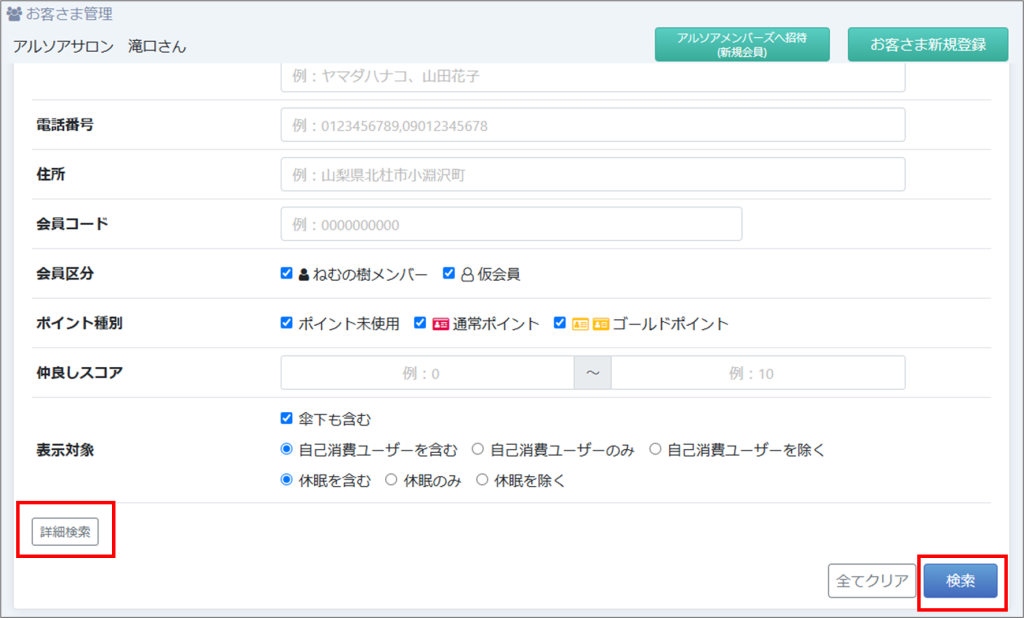Choose the 休眠のみ radio button
Viewport: 1024px width, 618px height.
pos(391,480)
